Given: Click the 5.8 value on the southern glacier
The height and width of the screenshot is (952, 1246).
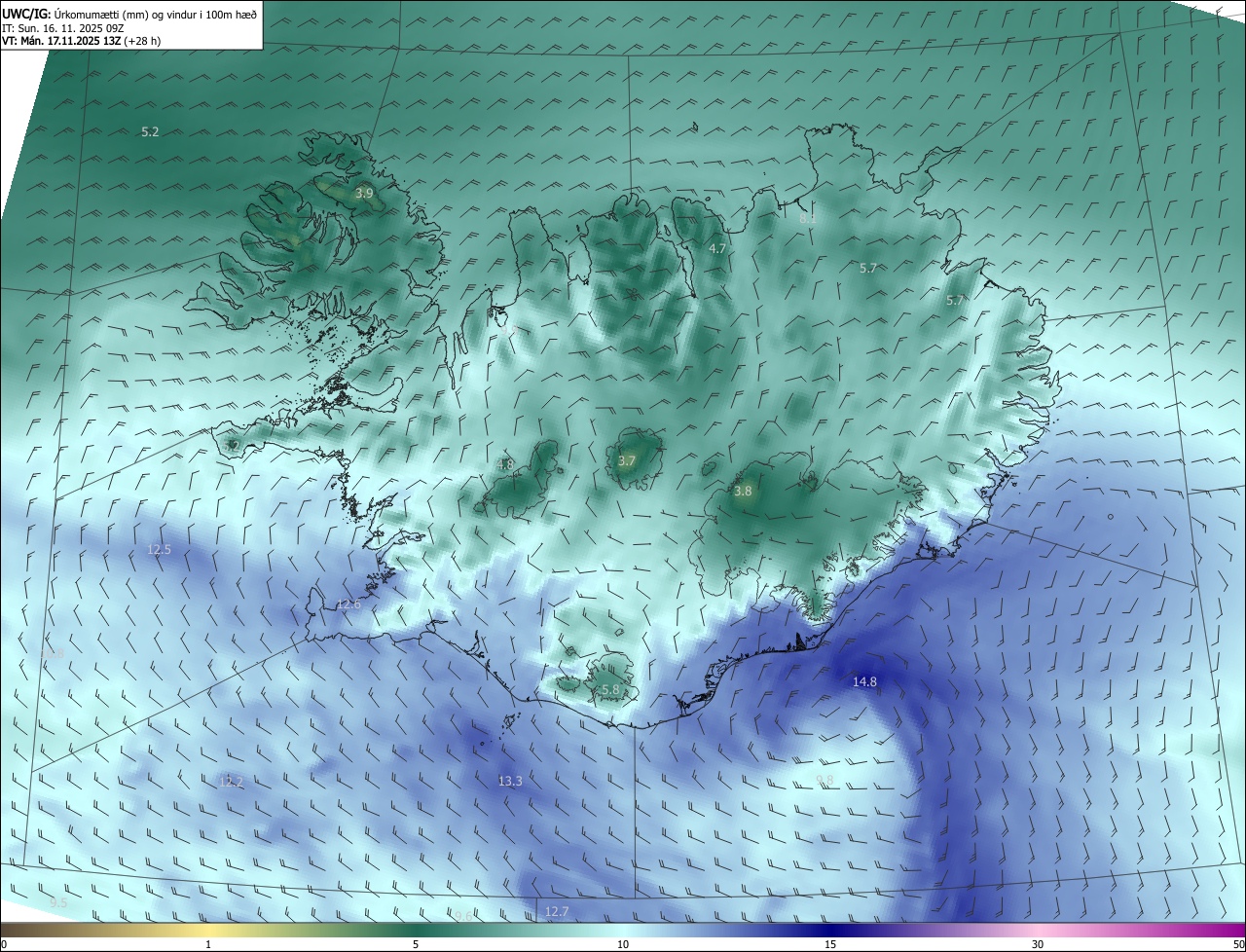Looking at the screenshot, I should (610, 689).
